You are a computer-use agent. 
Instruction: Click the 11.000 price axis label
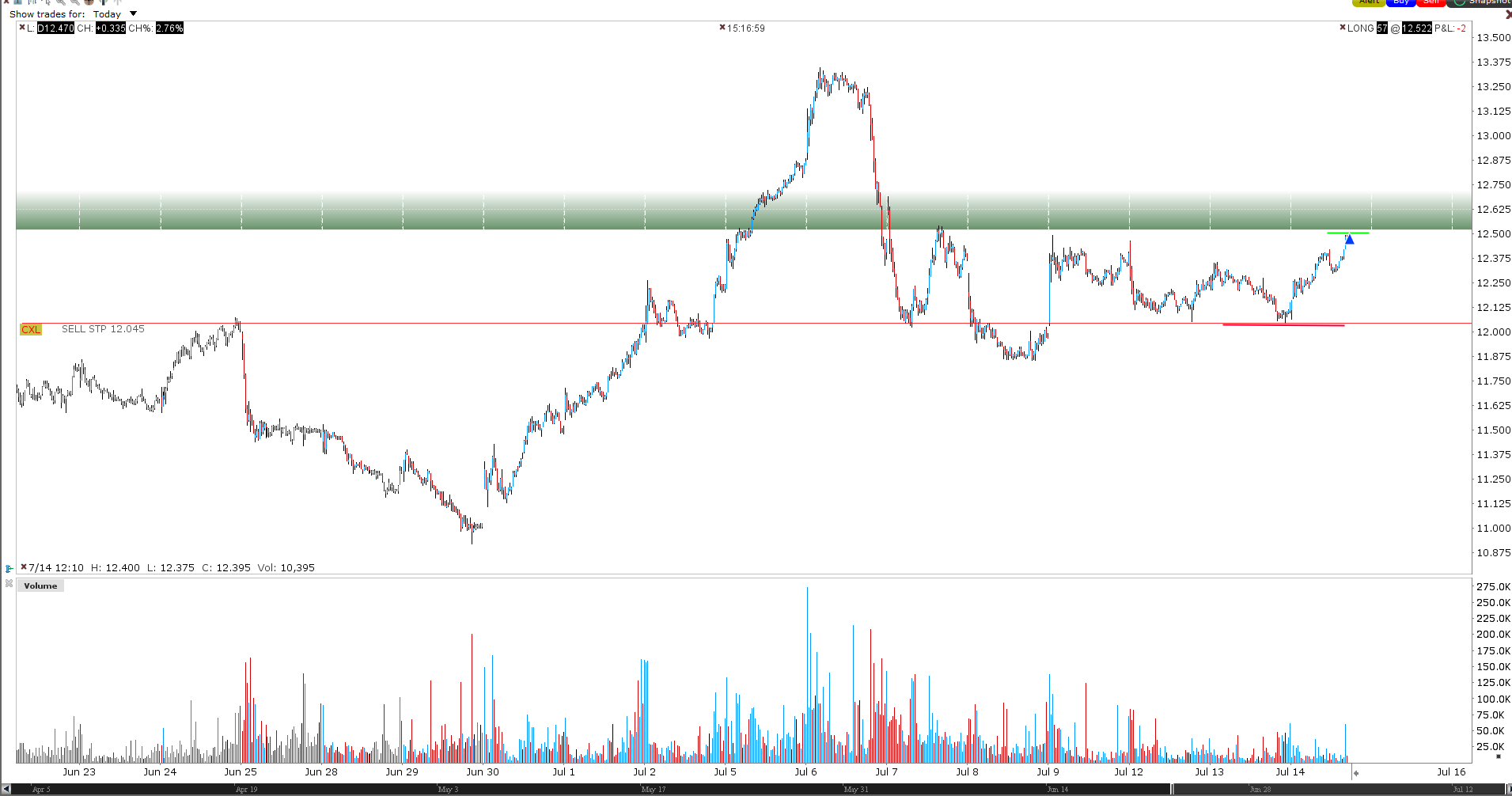pos(1494,528)
